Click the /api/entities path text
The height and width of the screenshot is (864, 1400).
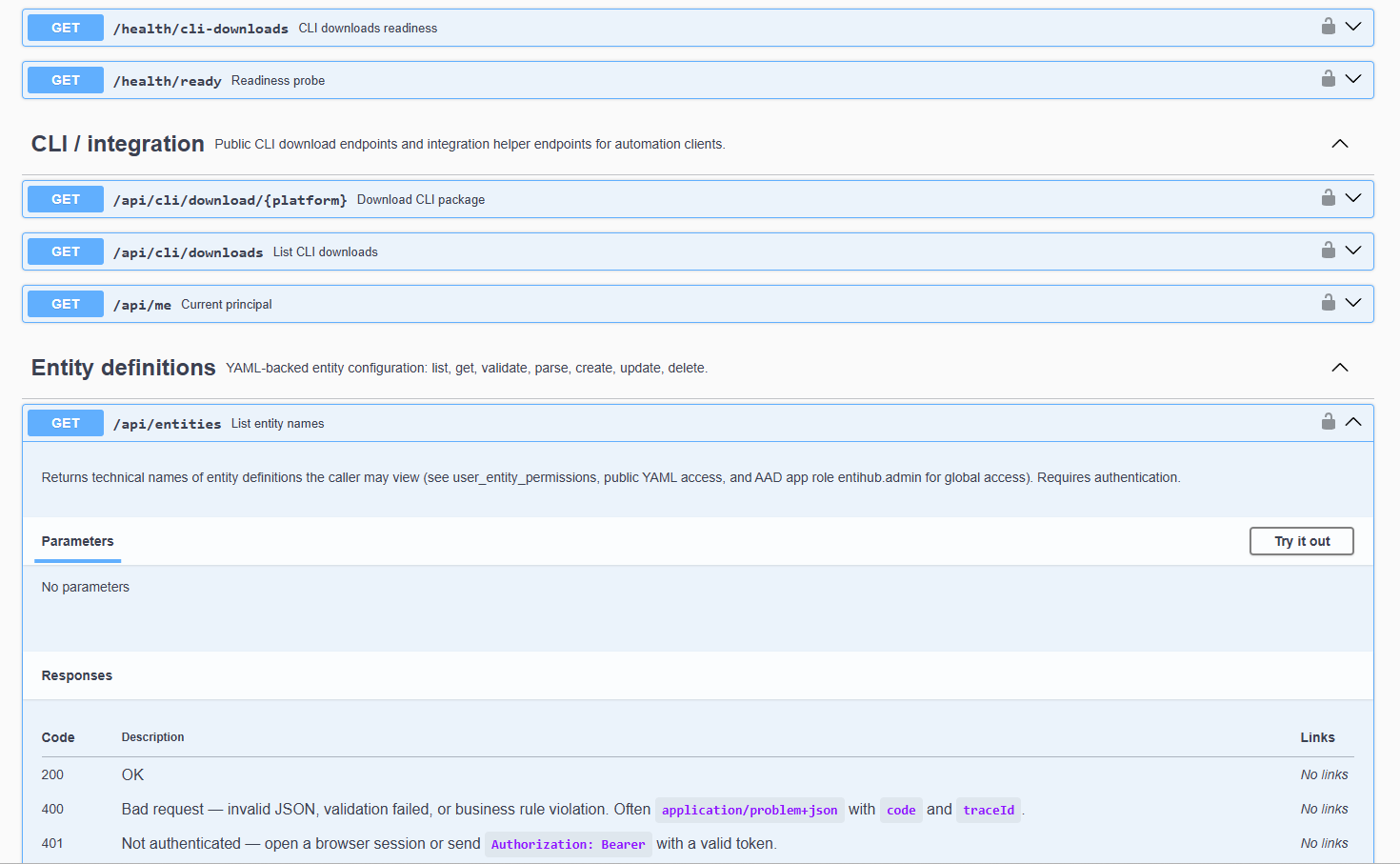point(168,424)
